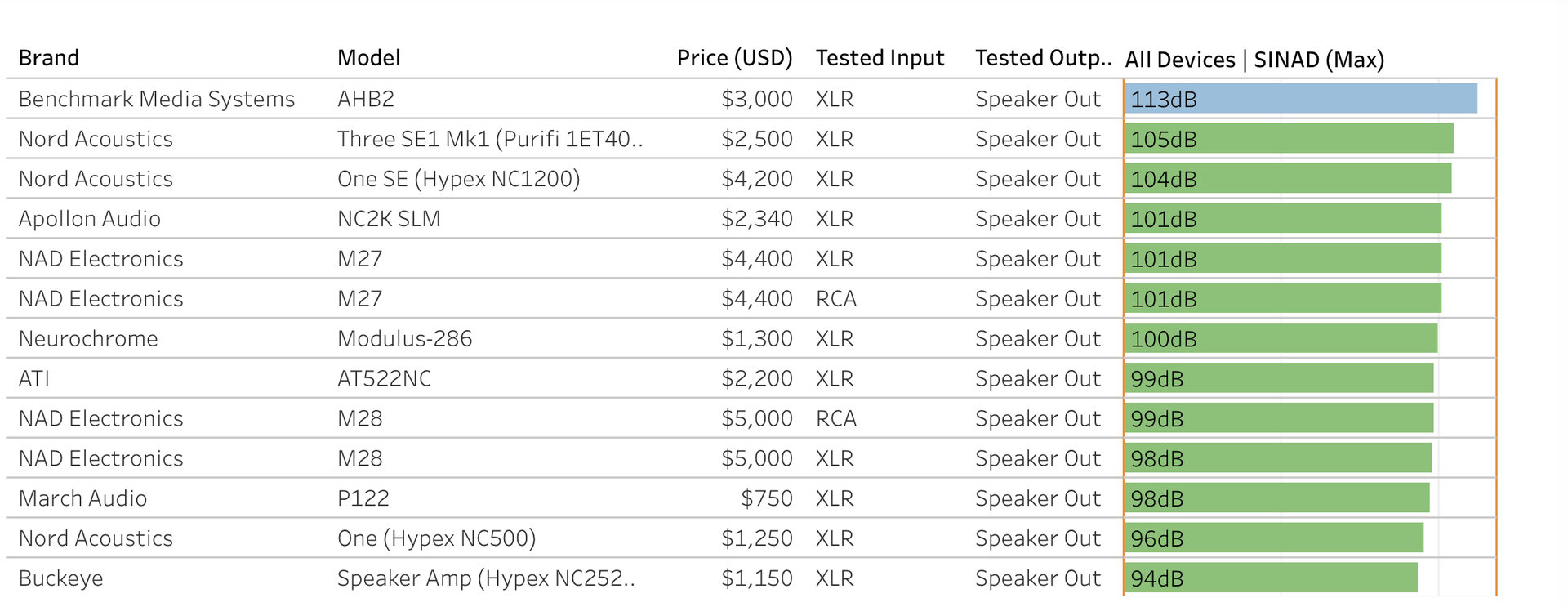This screenshot has width=1568, height=607.
Task: Click the March Audio brand cell
Action: click(x=82, y=498)
